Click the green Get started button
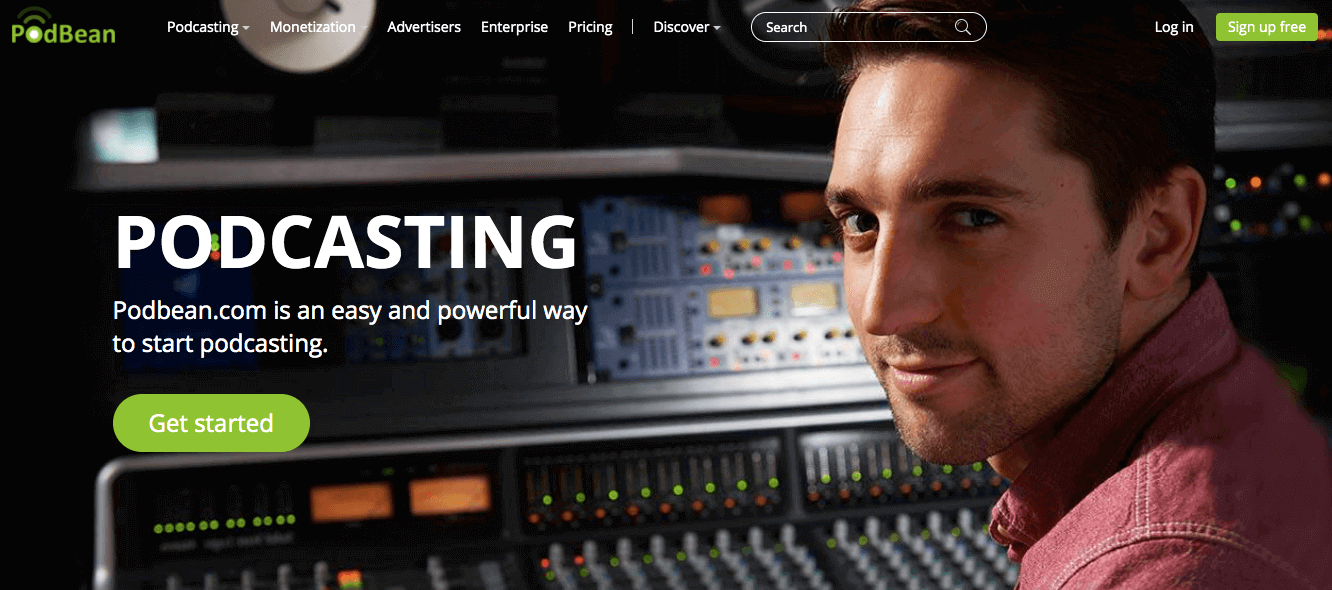The width and height of the screenshot is (1332, 590). point(211,423)
